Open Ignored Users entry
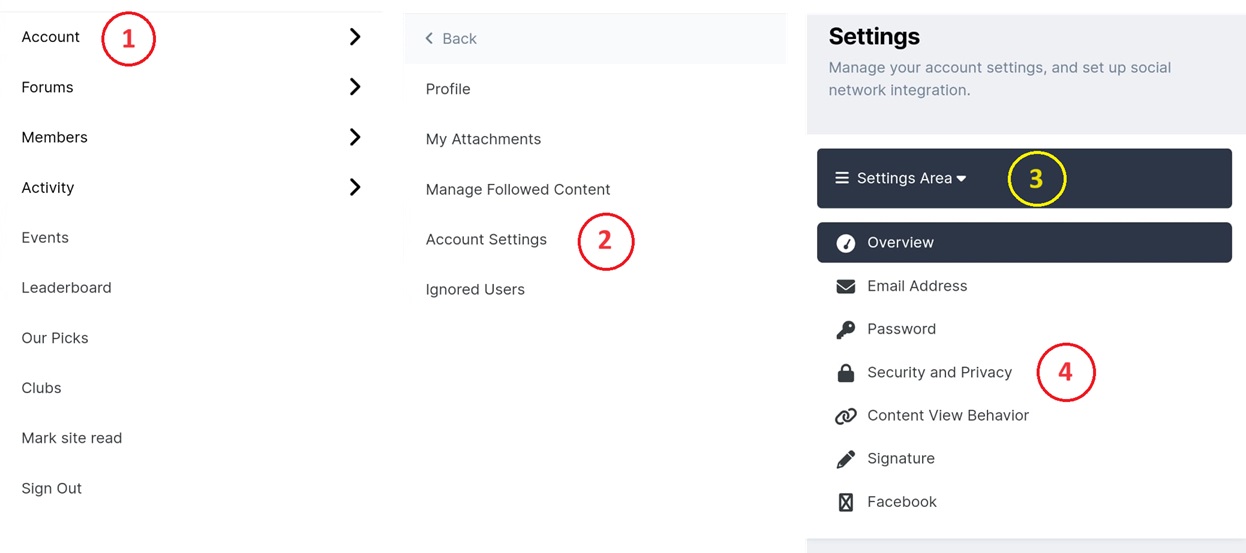 click(x=475, y=290)
